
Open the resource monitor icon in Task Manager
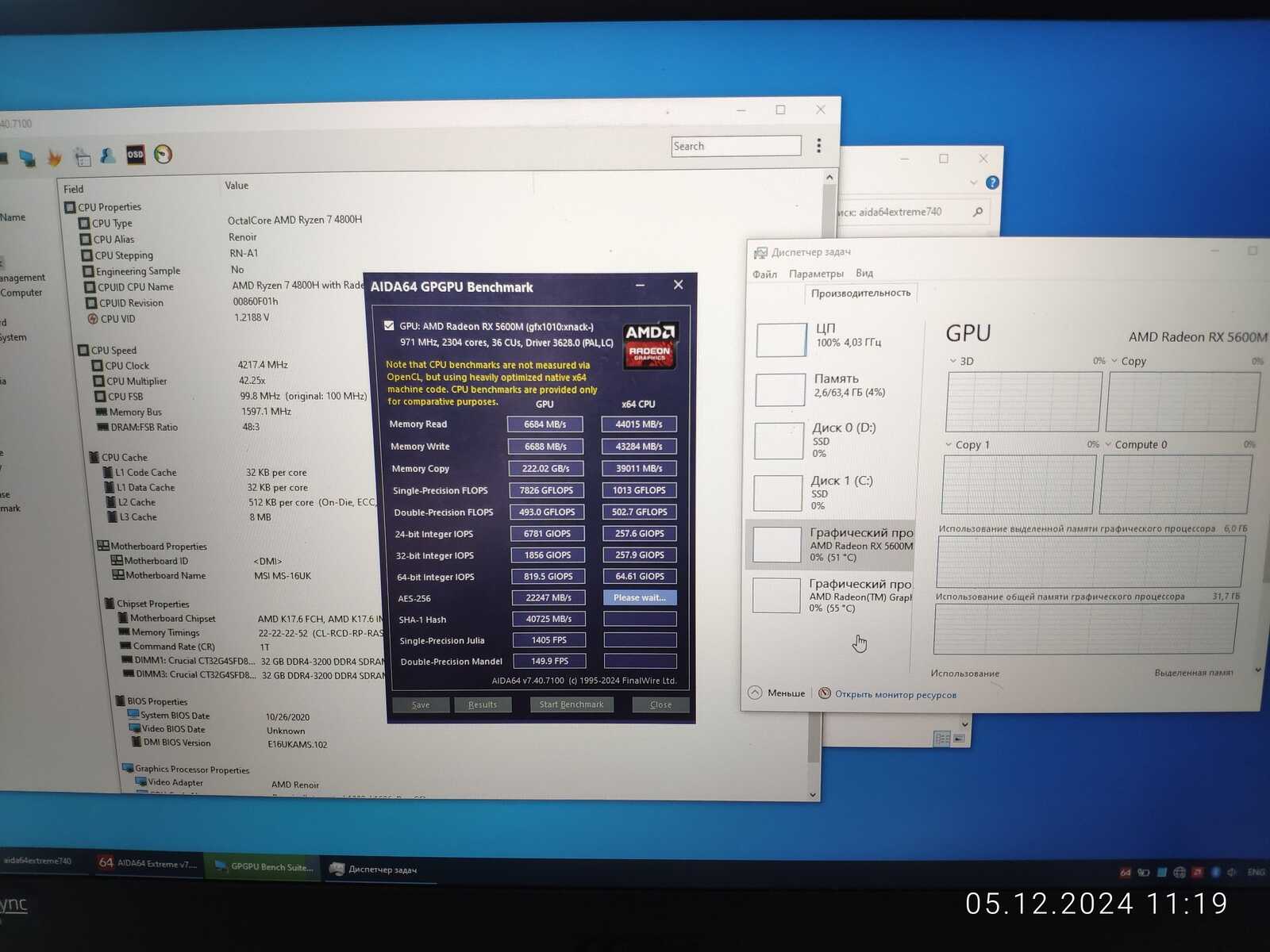click(x=825, y=693)
